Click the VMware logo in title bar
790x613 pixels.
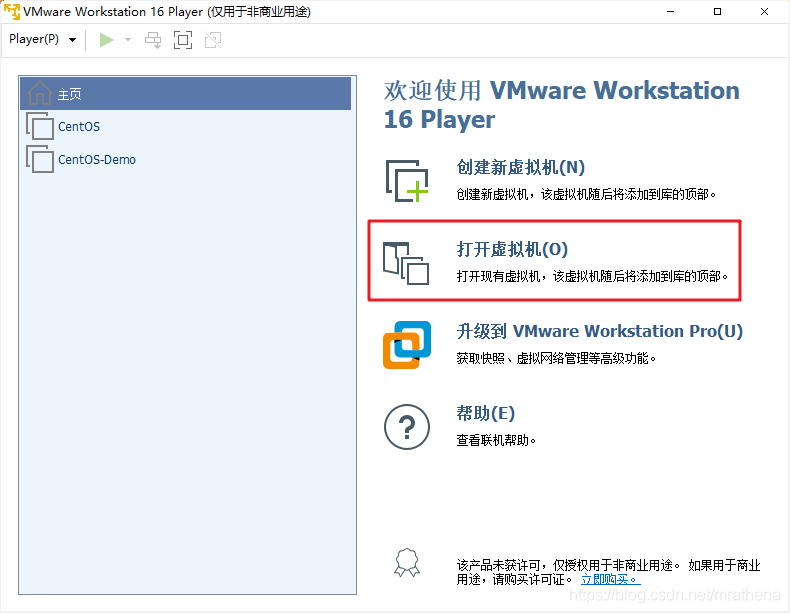pyautogui.click(x=12, y=11)
